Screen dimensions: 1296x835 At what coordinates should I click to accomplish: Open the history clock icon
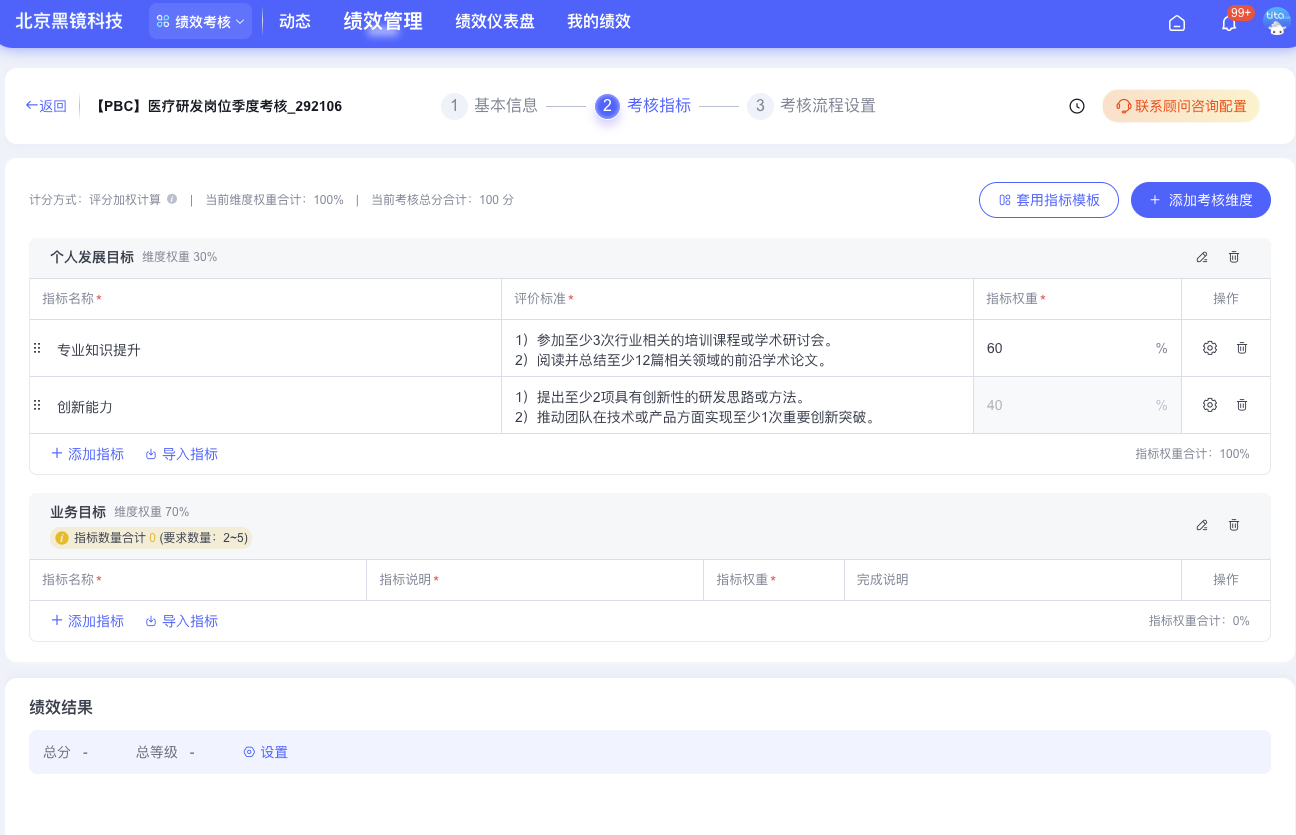[x=1077, y=106]
